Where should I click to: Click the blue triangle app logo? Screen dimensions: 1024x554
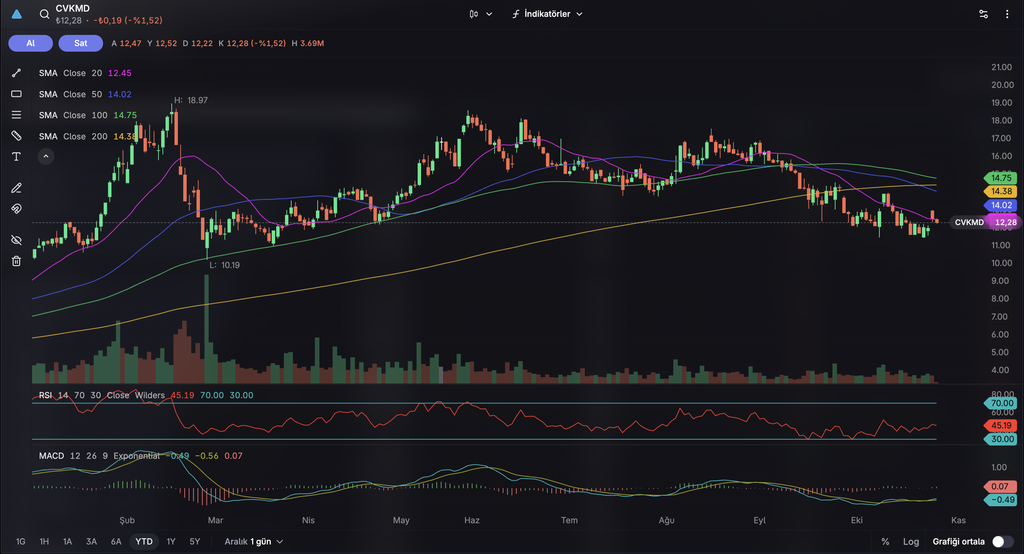17,14
